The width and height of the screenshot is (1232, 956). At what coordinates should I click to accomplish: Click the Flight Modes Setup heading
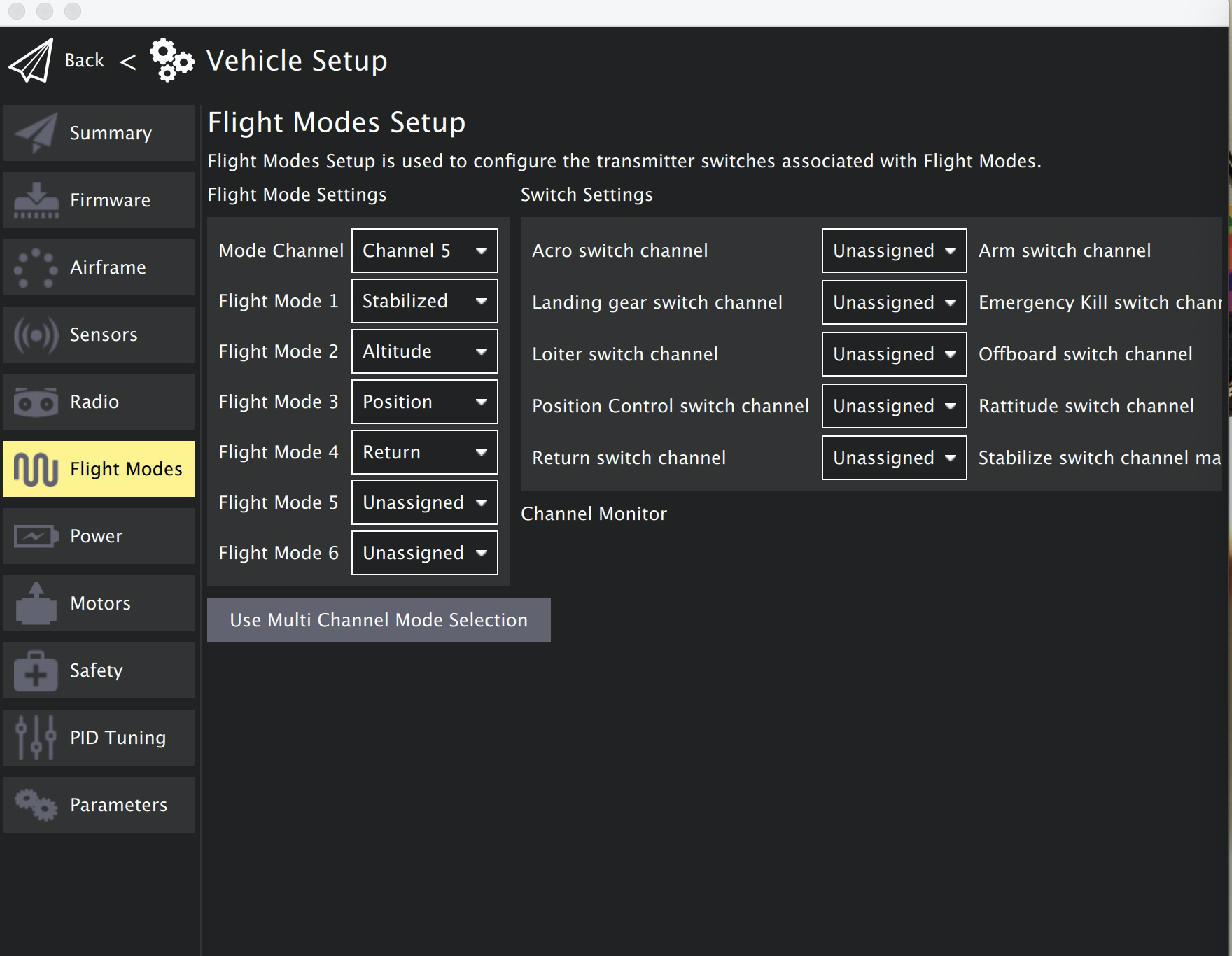(337, 122)
